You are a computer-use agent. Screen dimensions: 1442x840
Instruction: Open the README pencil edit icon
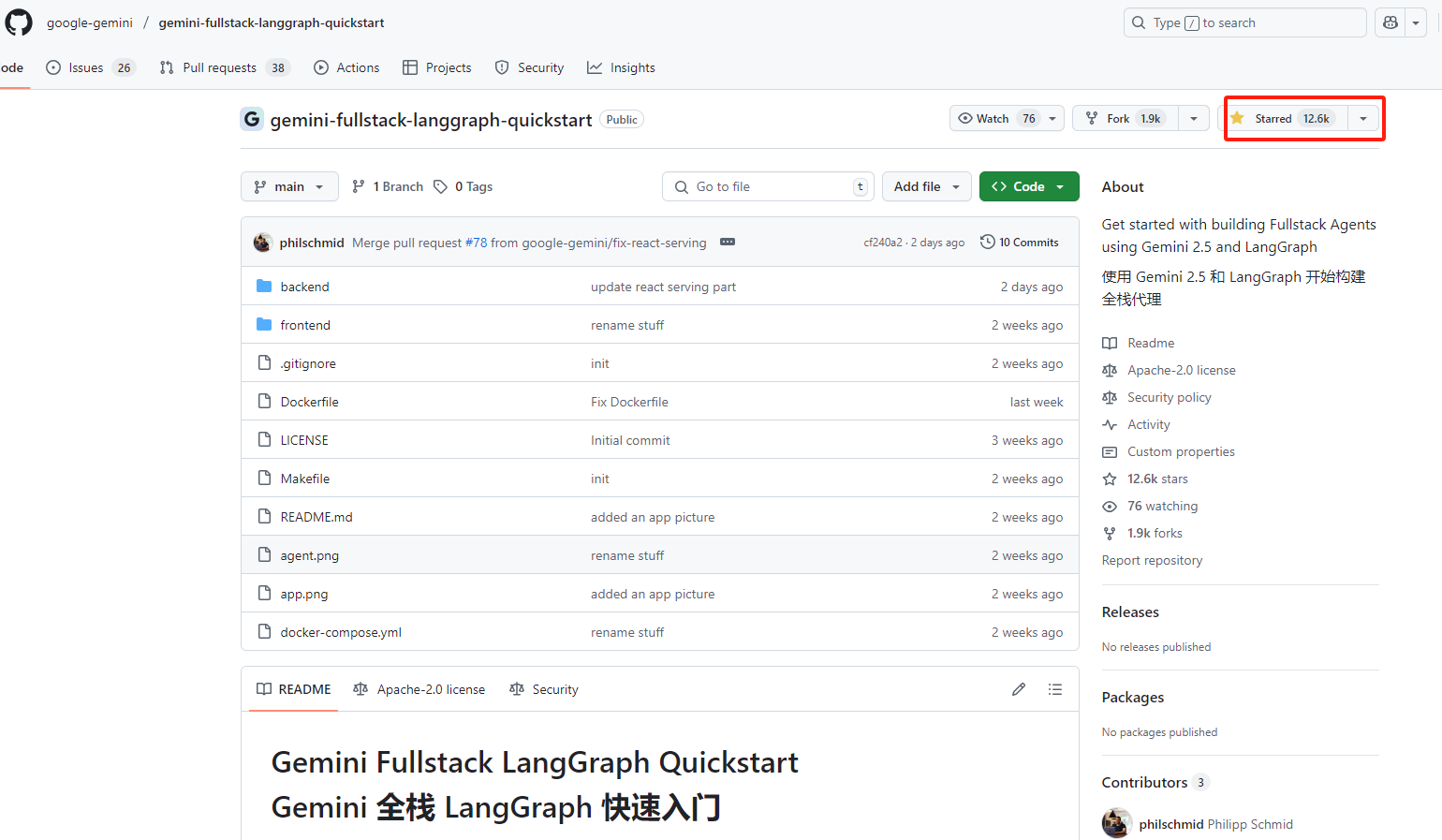pos(1019,689)
